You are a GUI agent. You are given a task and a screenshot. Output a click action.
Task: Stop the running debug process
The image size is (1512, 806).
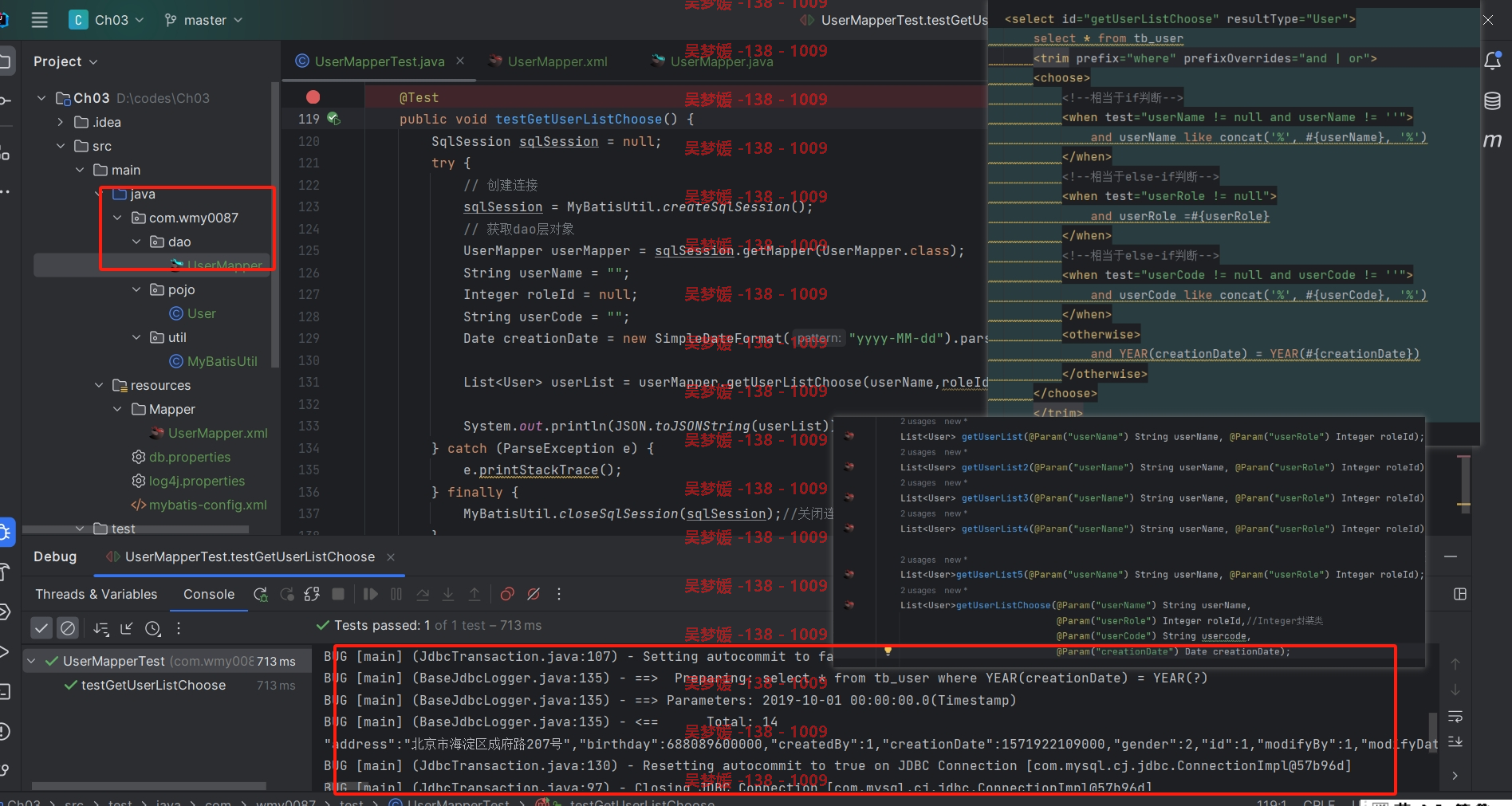(x=338, y=594)
